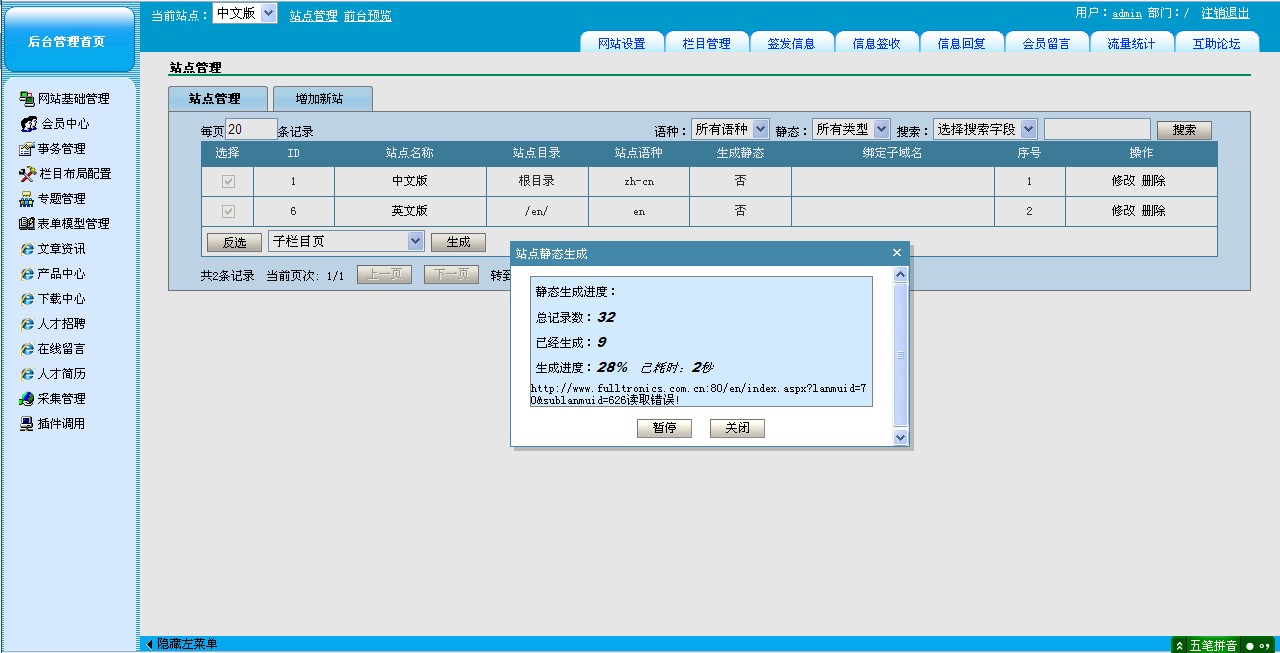The image size is (1280, 653).
Task: Click the search keyword input field
Action: point(1096,129)
